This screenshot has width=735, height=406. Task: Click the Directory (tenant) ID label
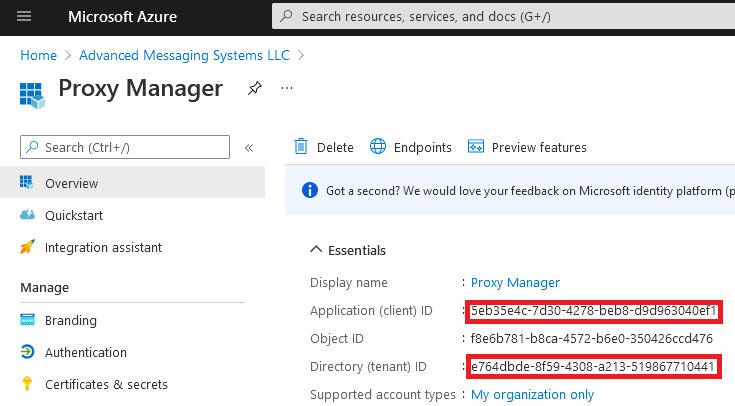coord(368,367)
